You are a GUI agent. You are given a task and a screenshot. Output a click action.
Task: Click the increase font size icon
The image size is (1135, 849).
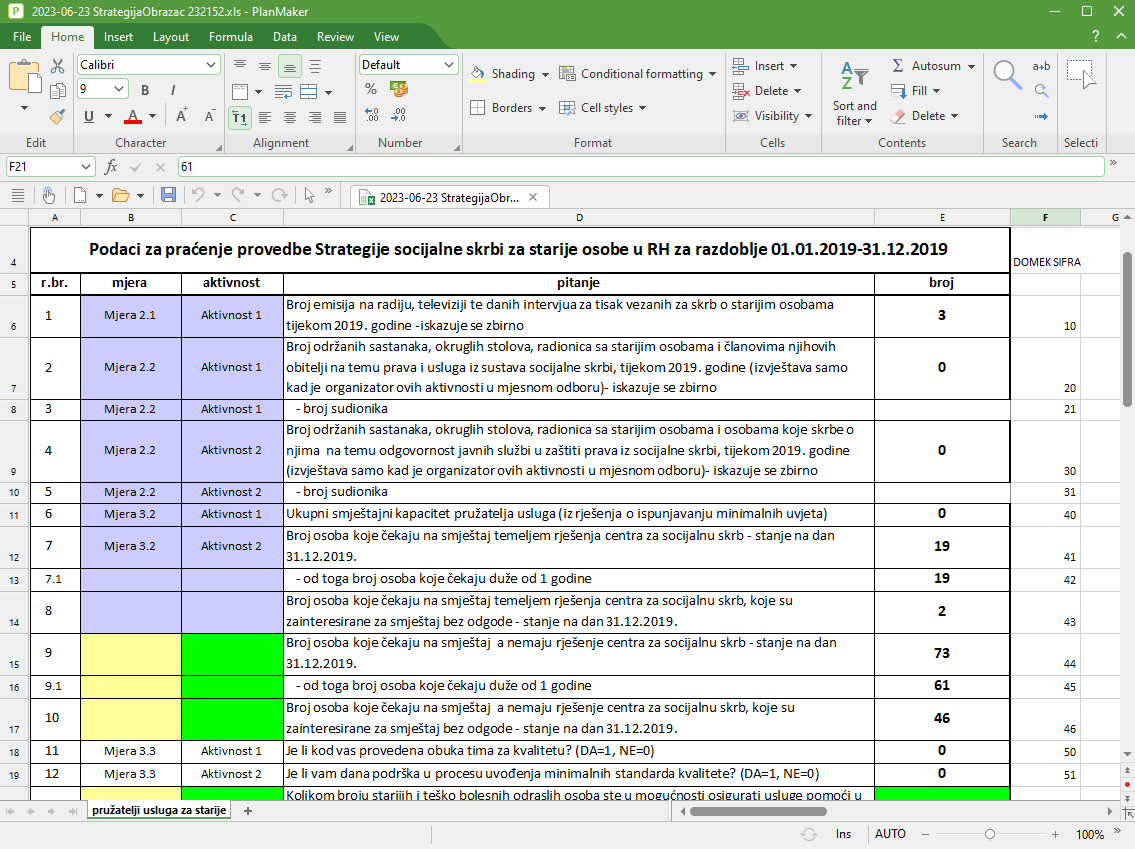[x=182, y=116]
